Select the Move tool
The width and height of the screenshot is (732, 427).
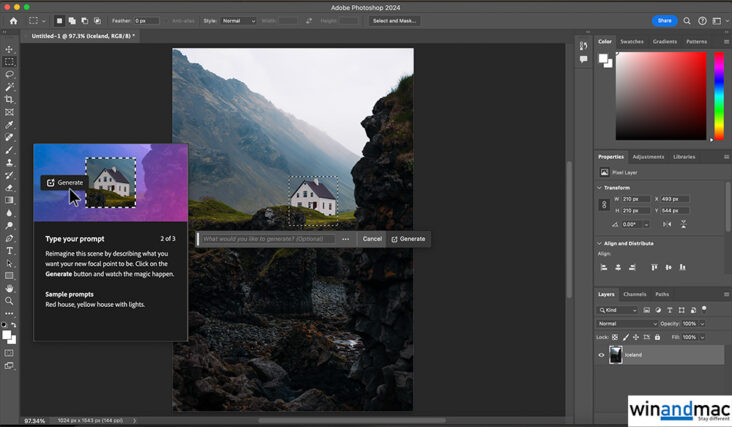coord(10,49)
